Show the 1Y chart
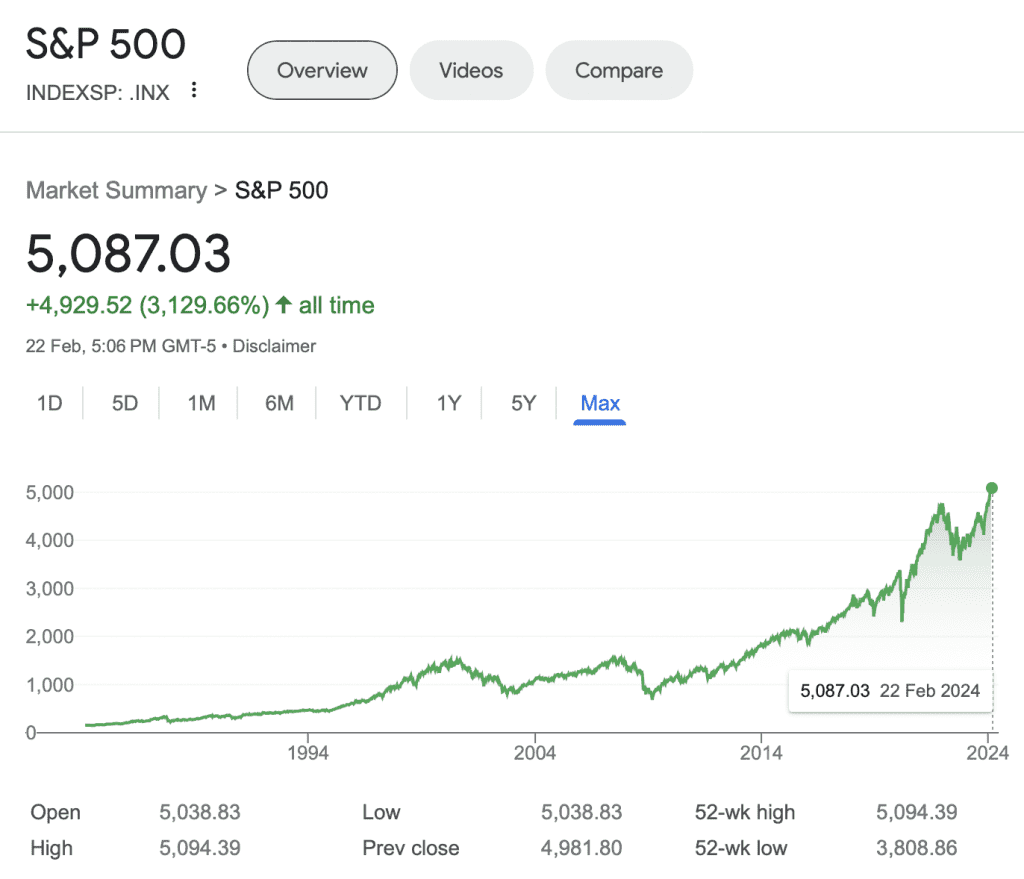Screen dimensions: 1024x879 click(447, 403)
